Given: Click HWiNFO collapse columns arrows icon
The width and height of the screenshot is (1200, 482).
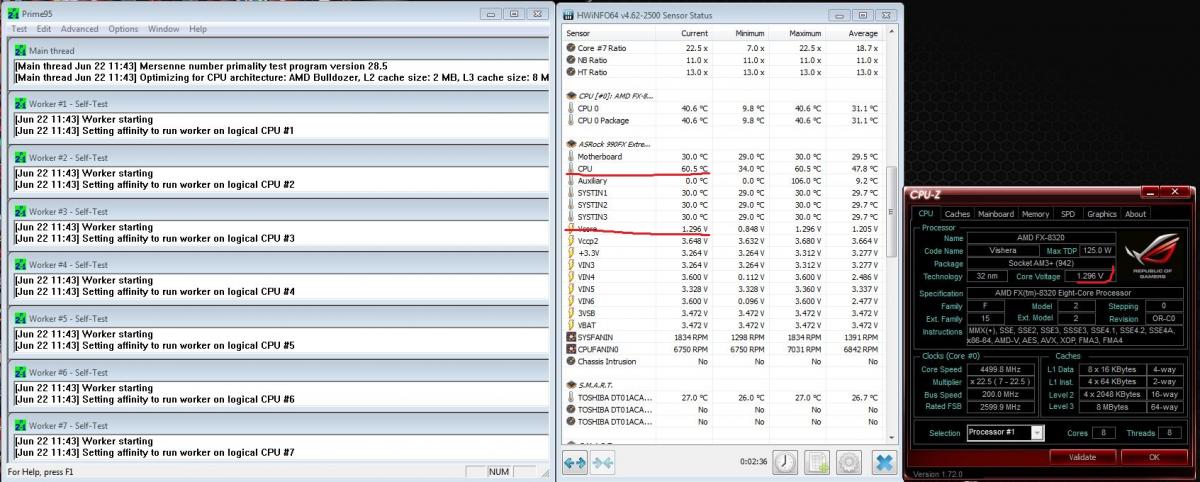Looking at the screenshot, I should (603, 462).
